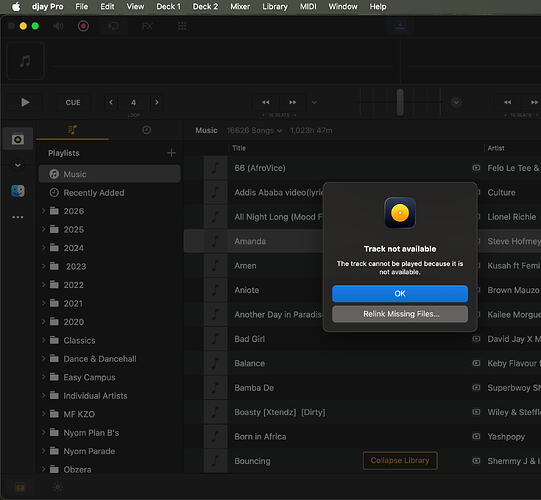
Task: Select the Bad Girl track row
Action: pos(362,339)
